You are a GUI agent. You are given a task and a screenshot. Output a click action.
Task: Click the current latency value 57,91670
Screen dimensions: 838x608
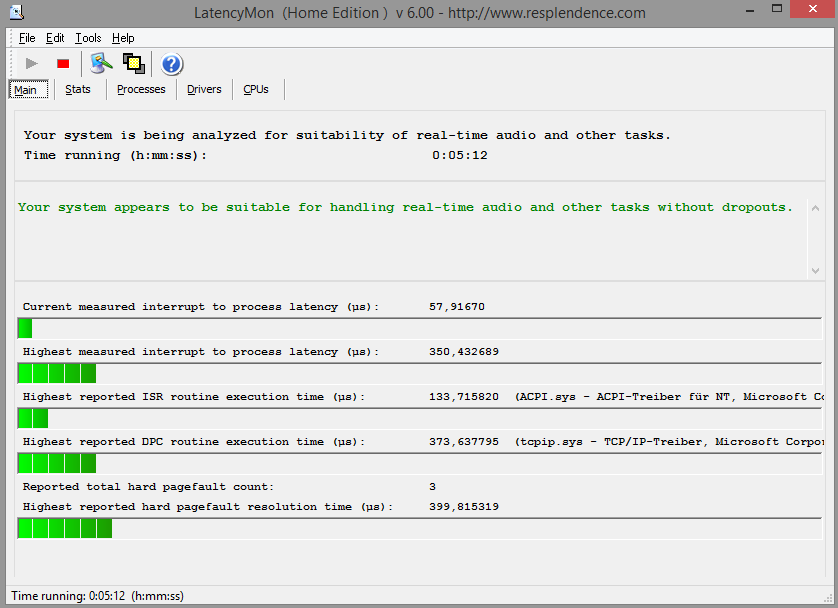457,307
